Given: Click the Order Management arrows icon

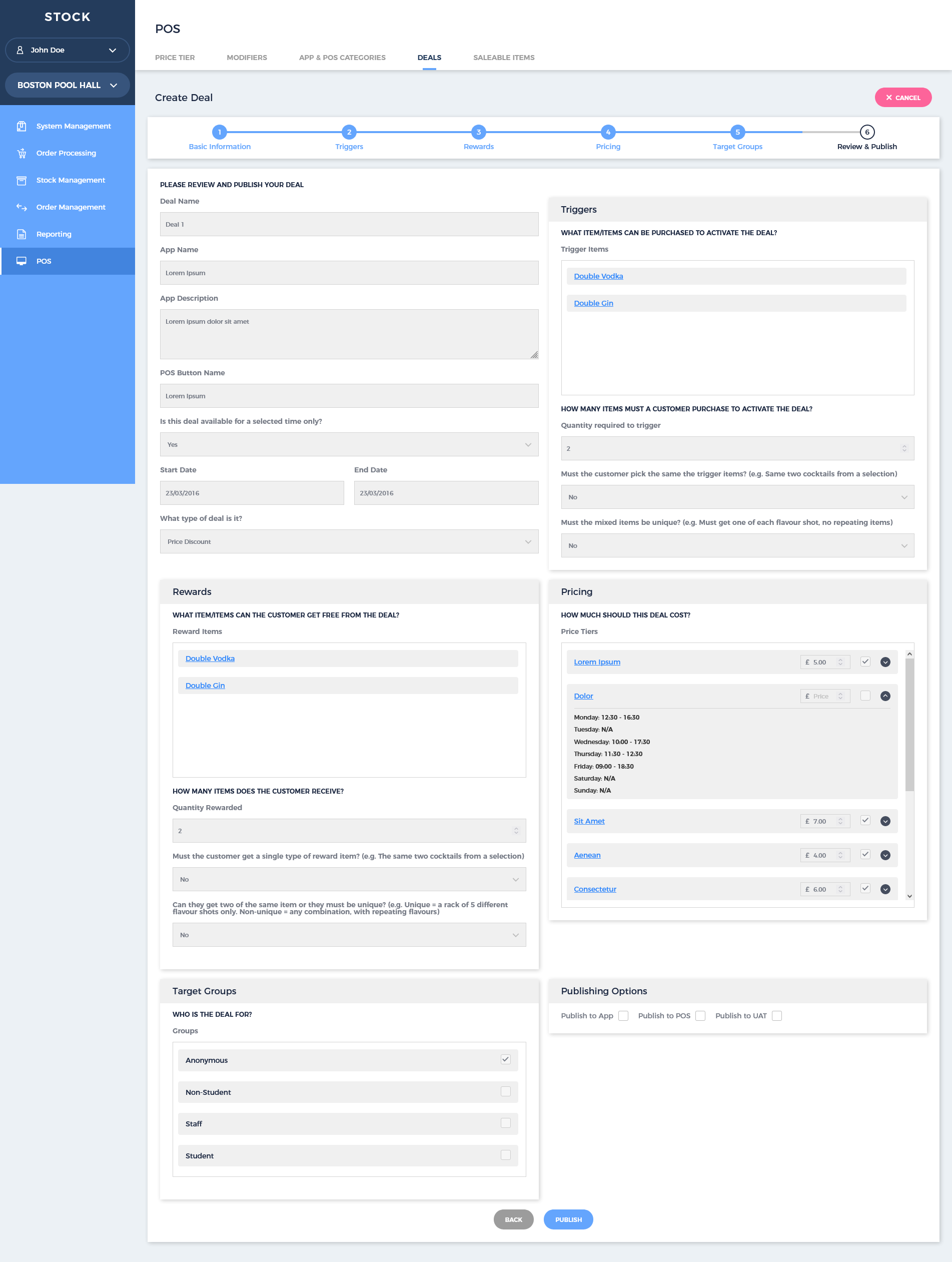Looking at the screenshot, I should point(22,207).
